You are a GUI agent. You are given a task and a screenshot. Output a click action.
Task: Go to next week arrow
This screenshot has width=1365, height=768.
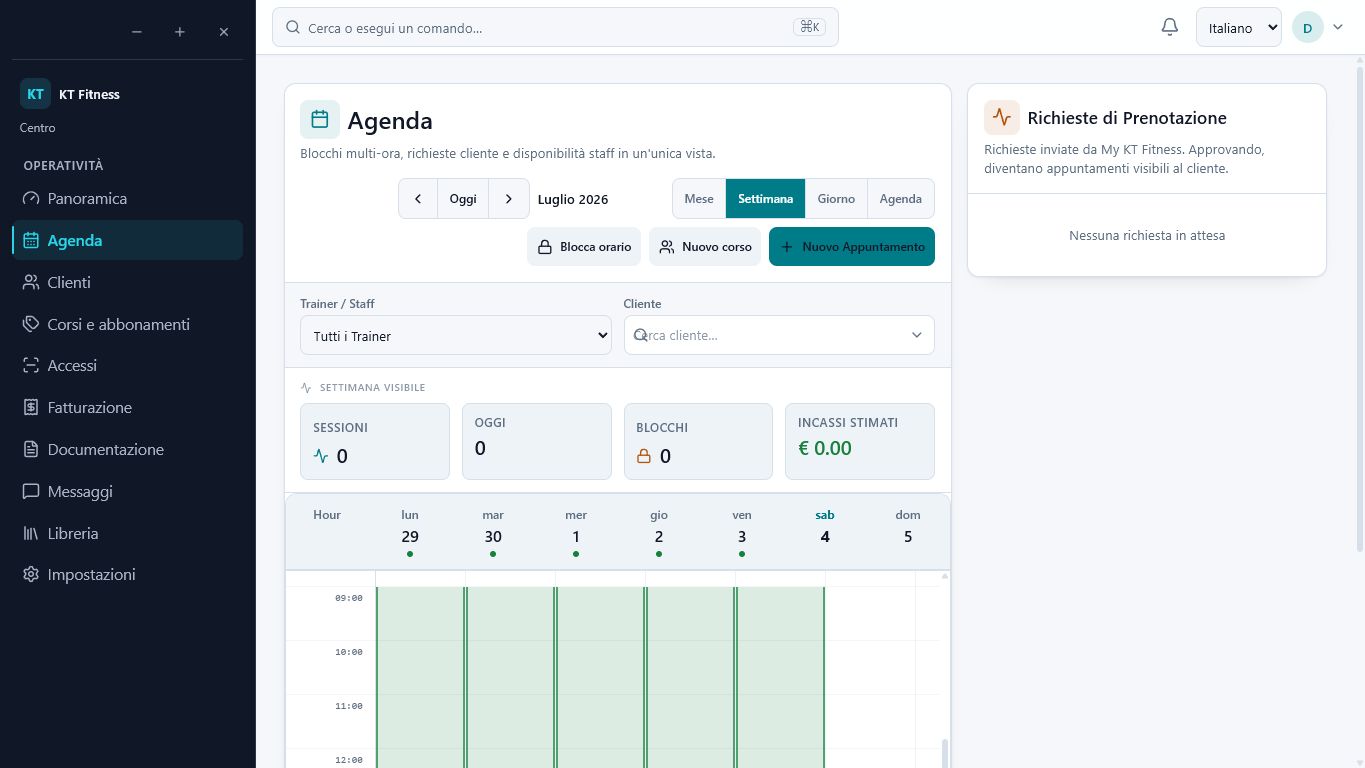point(509,198)
